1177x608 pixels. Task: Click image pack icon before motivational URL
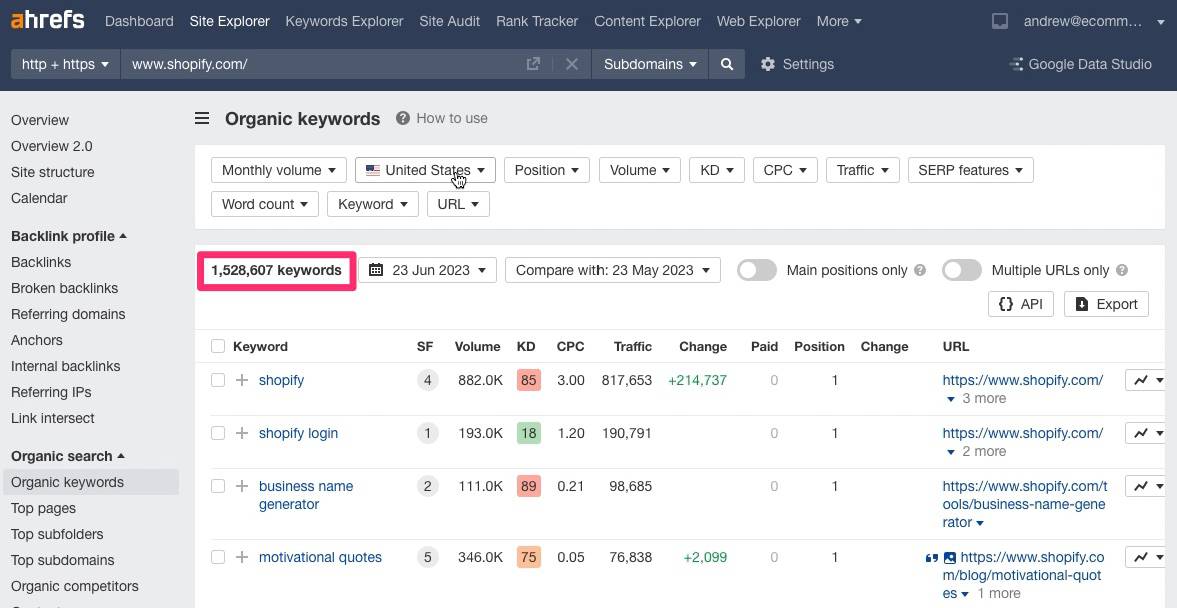pos(950,558)
